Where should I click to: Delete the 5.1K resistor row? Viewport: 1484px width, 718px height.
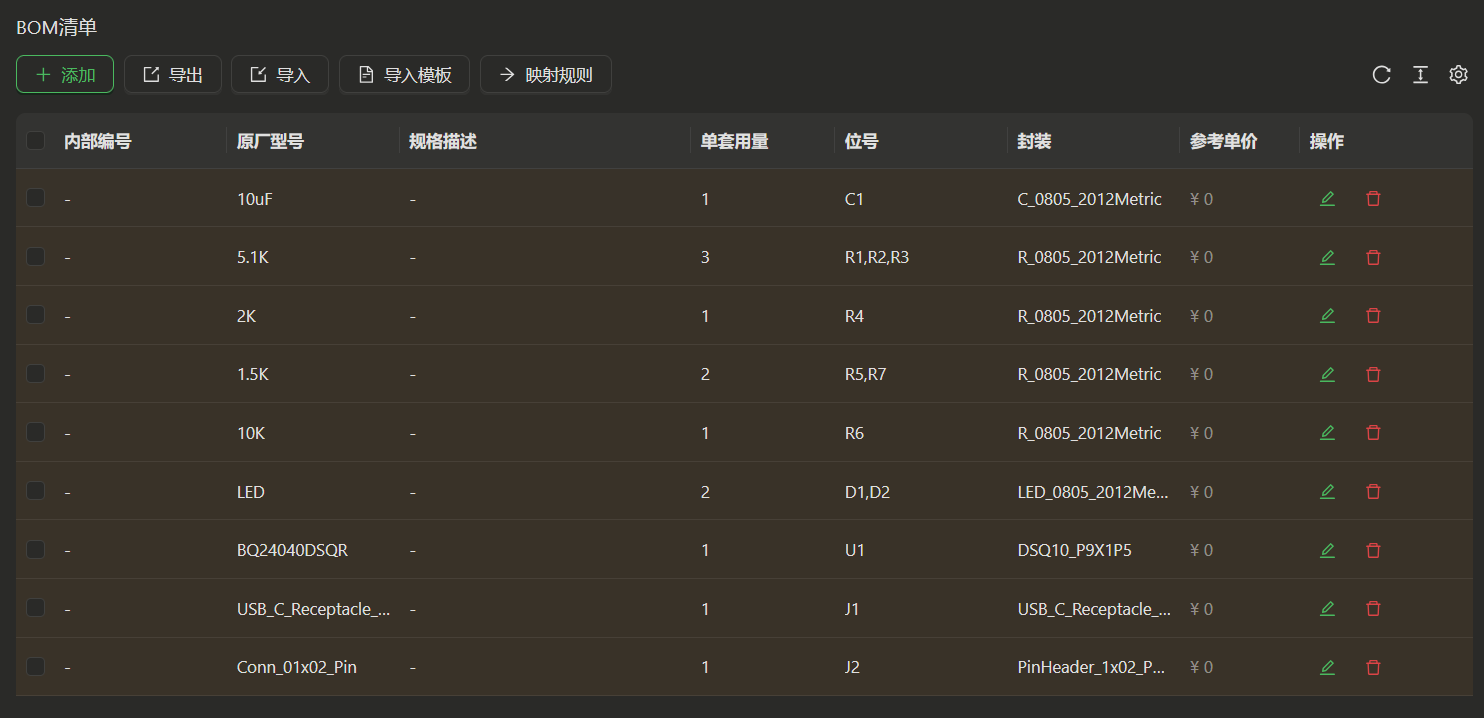click(1373, 258)
